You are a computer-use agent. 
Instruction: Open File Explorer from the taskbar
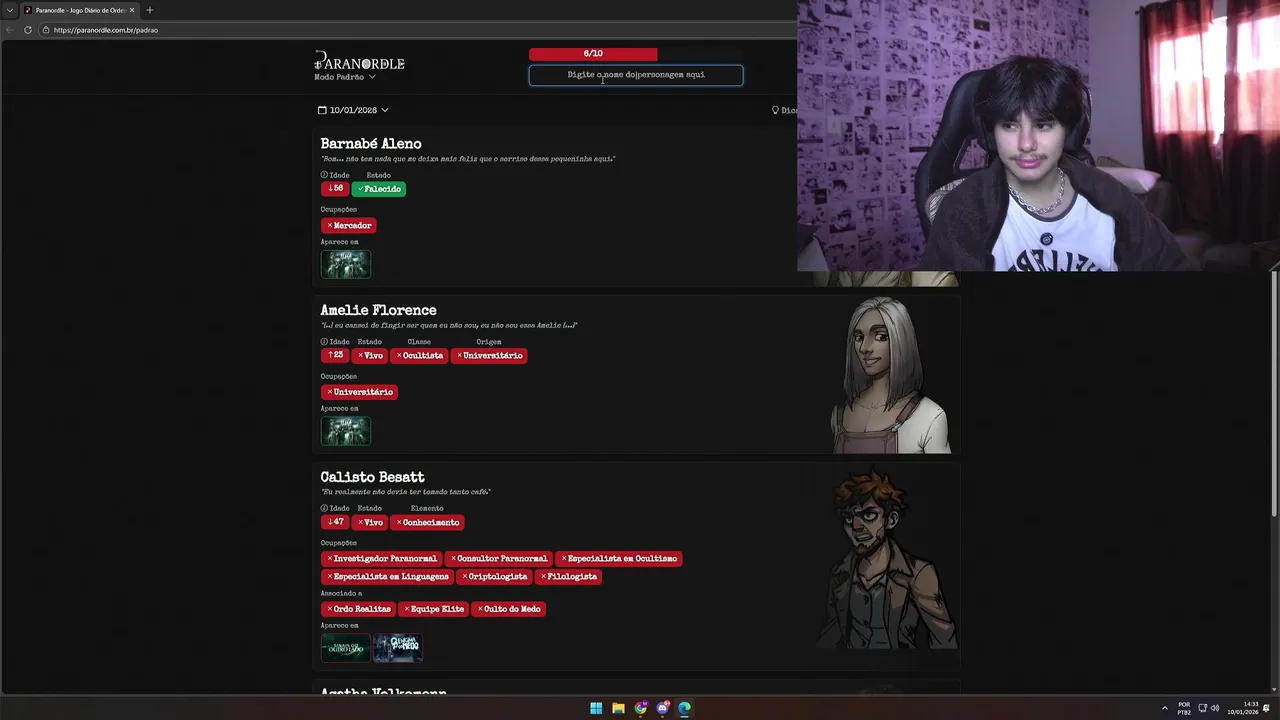[x=618, y=708]
